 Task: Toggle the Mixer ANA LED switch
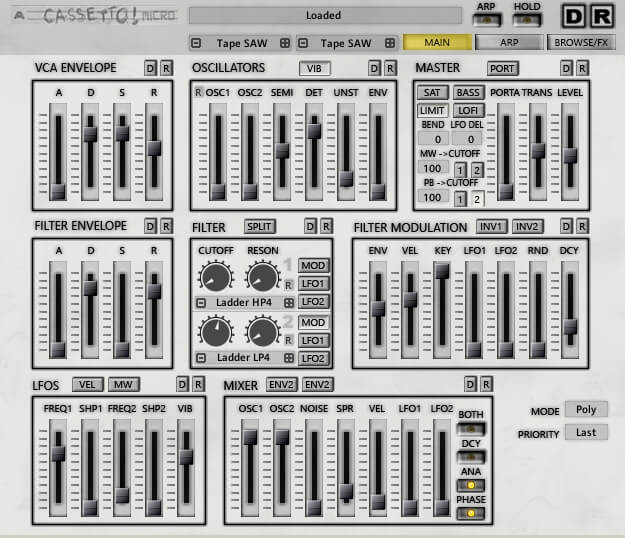pos(471,485)
